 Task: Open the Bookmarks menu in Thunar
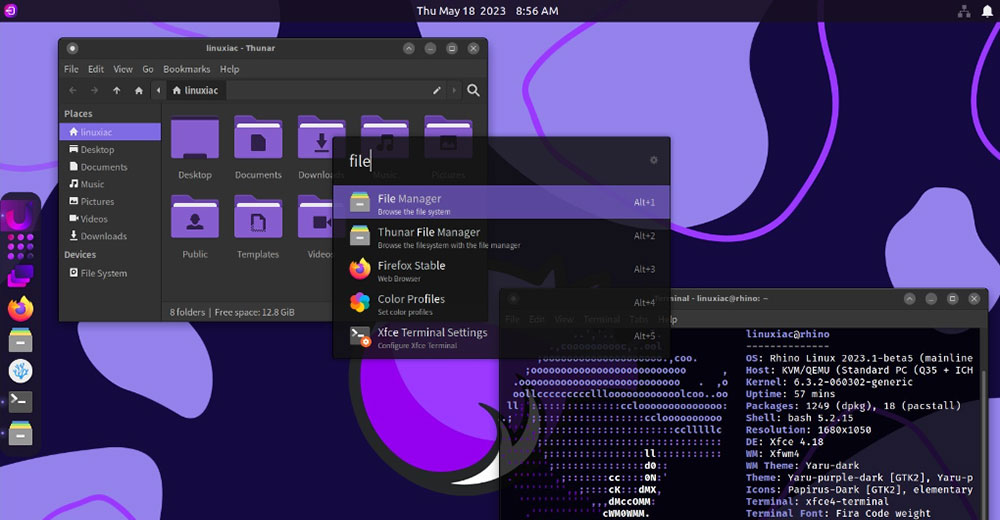186,69
